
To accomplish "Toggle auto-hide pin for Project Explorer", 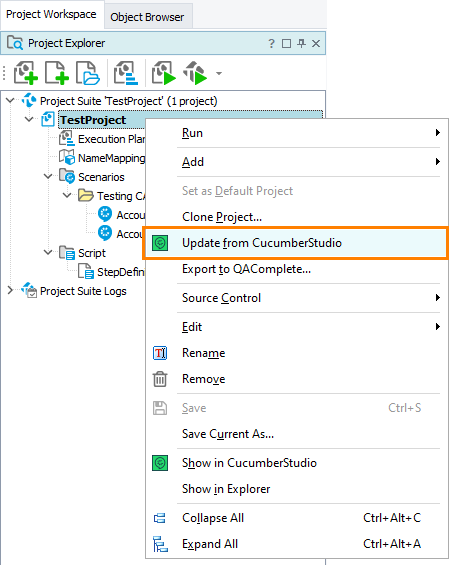I will coord(301,44).
